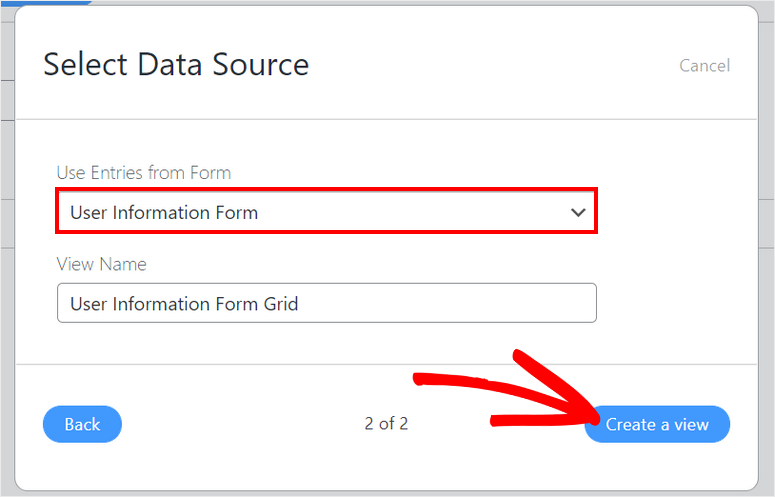Open the Use Entries from Form dropdown
Viewport: 775px width, 497px height.
pos(326,212)
